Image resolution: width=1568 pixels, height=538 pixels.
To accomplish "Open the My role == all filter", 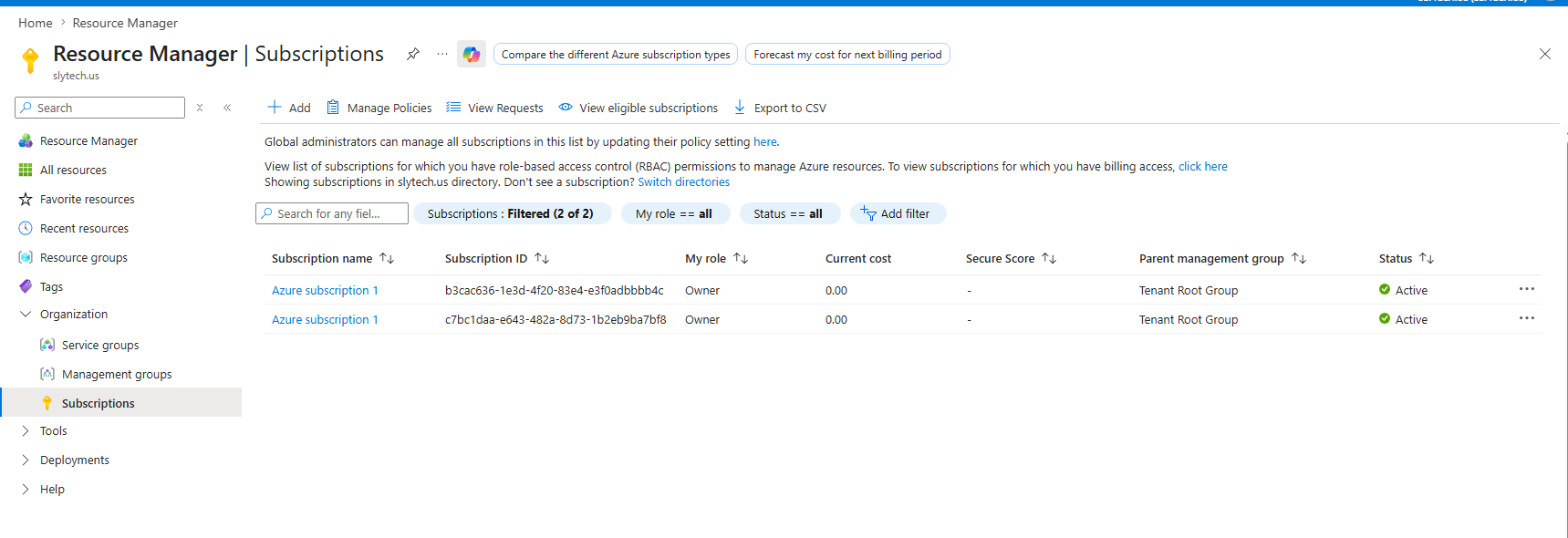I will pyautogui.click(x=674, y=213).
